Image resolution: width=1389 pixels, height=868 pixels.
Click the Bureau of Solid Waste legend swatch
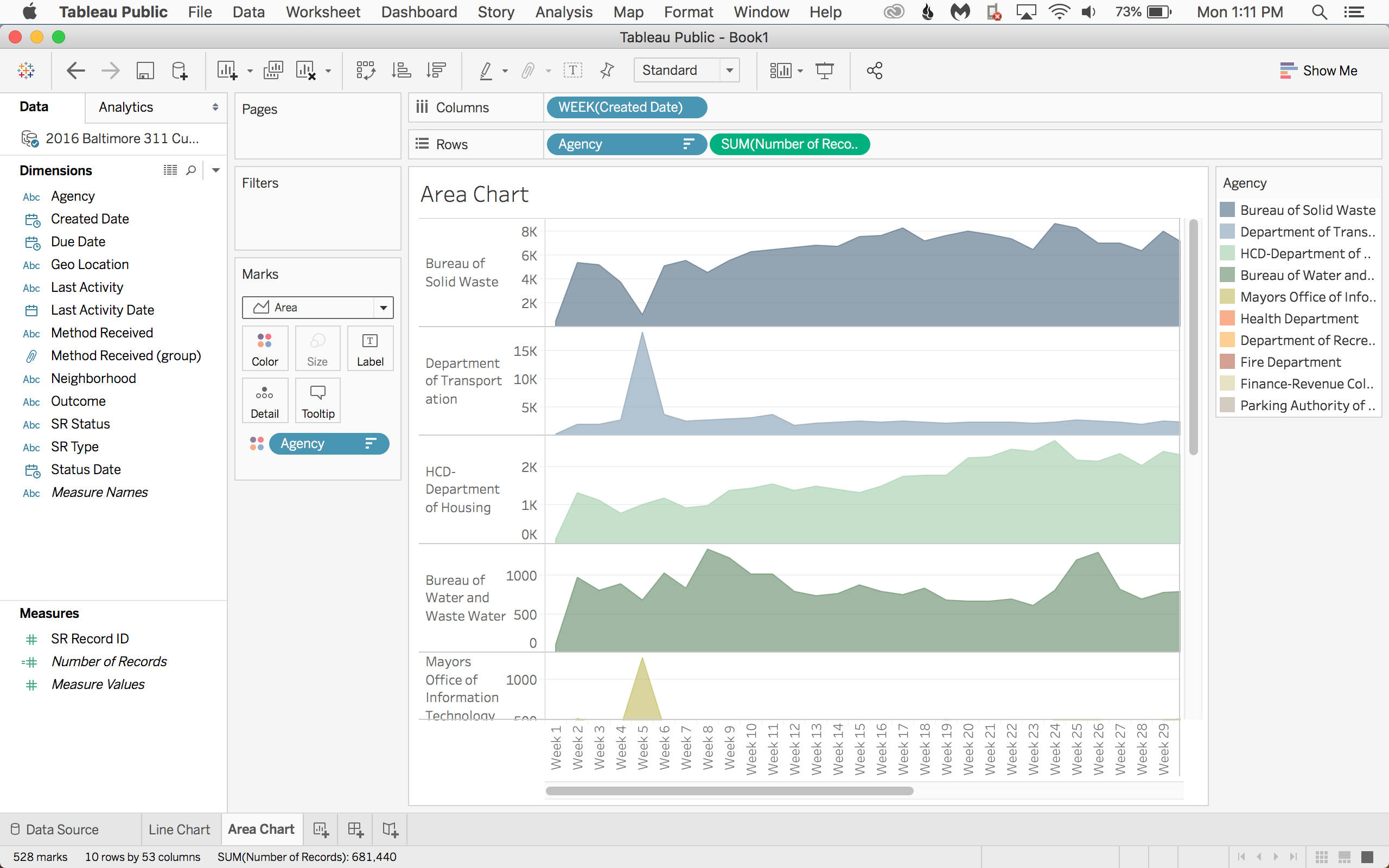(1227, 209)
